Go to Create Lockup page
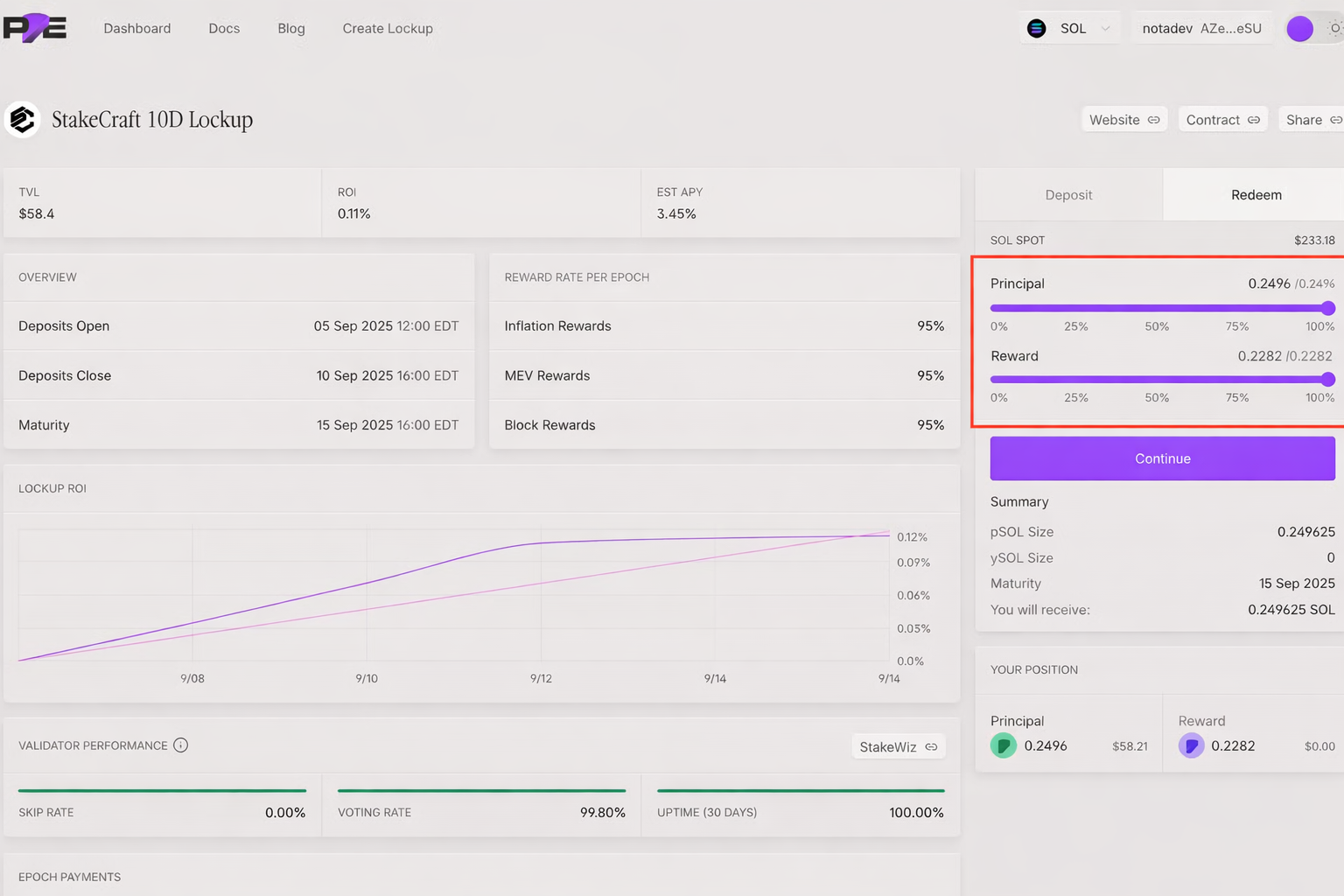Image resolution: width=1344 pixels, height=896 pixels. [388, 28]
